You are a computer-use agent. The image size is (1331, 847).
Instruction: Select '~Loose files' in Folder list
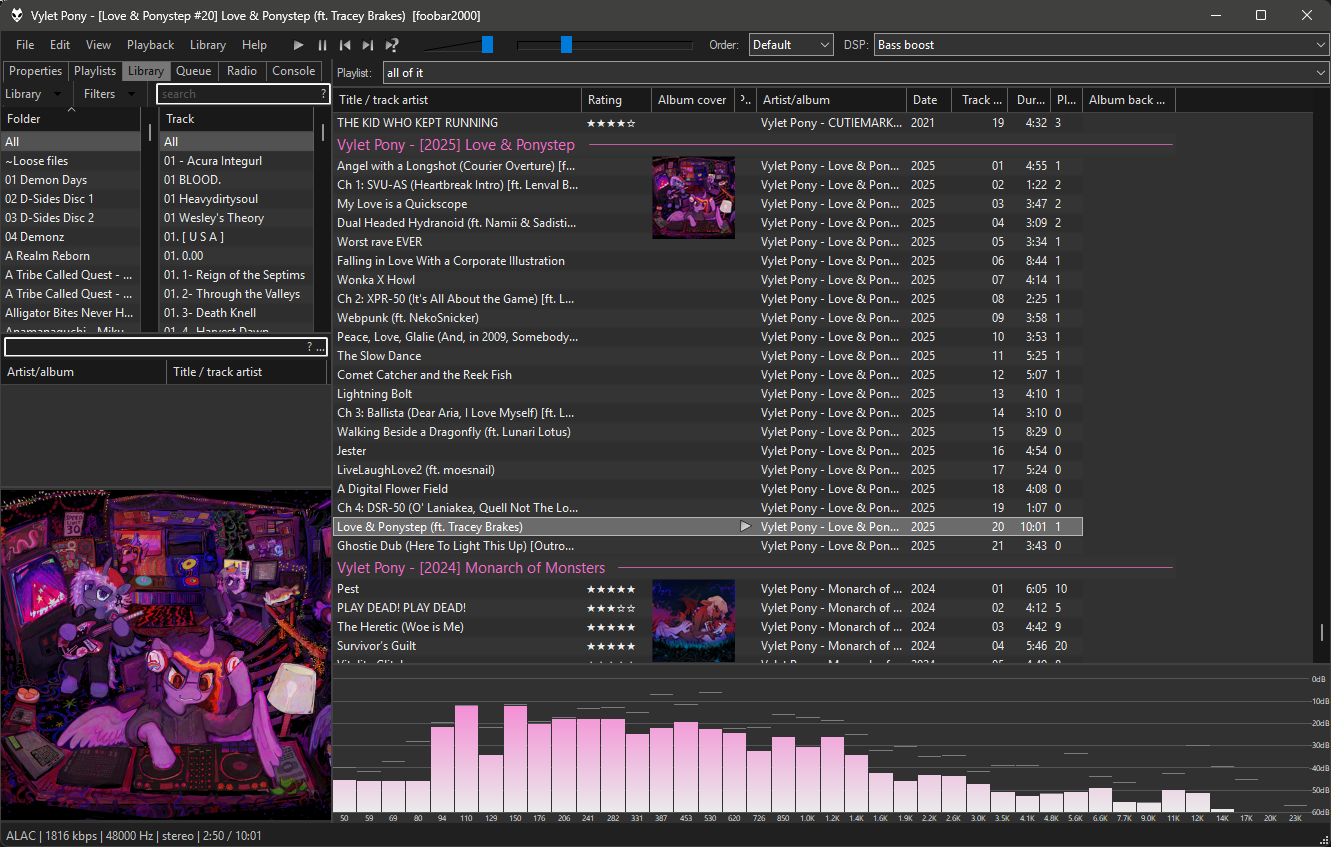click(71, 161)
